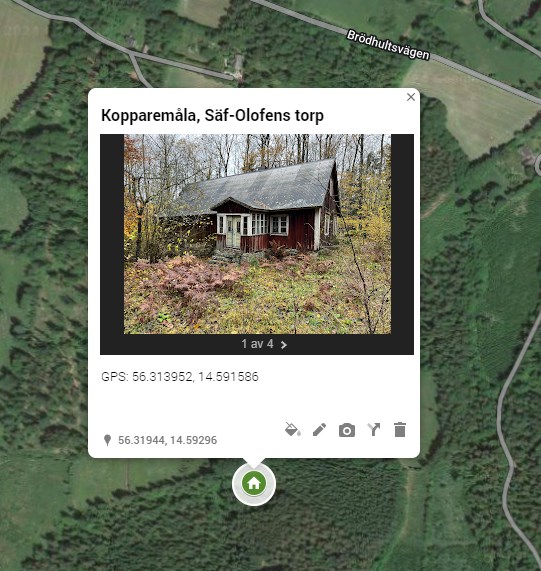Close the Kopparemåla info popup
This screenshot has height=571, width=541.
411,97
